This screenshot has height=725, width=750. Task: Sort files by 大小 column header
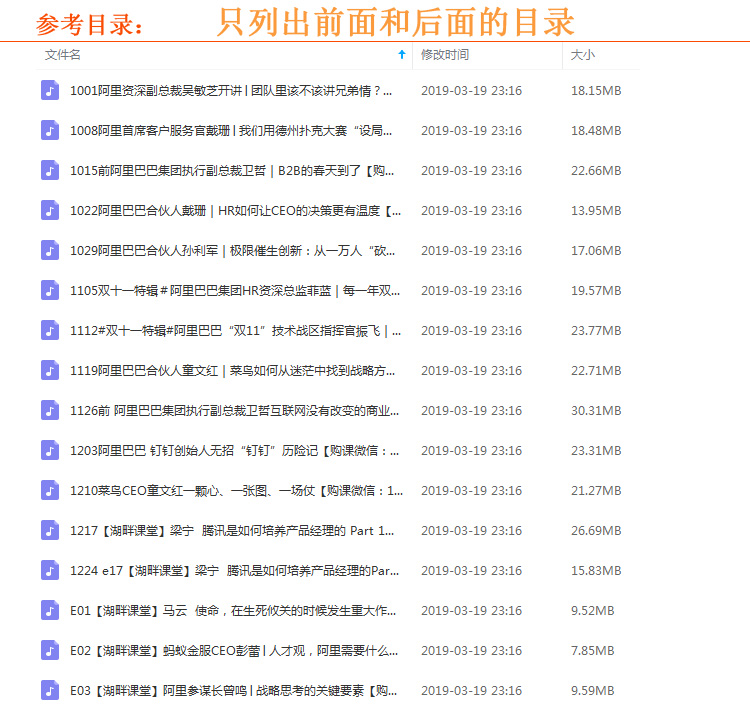(582, 55)
